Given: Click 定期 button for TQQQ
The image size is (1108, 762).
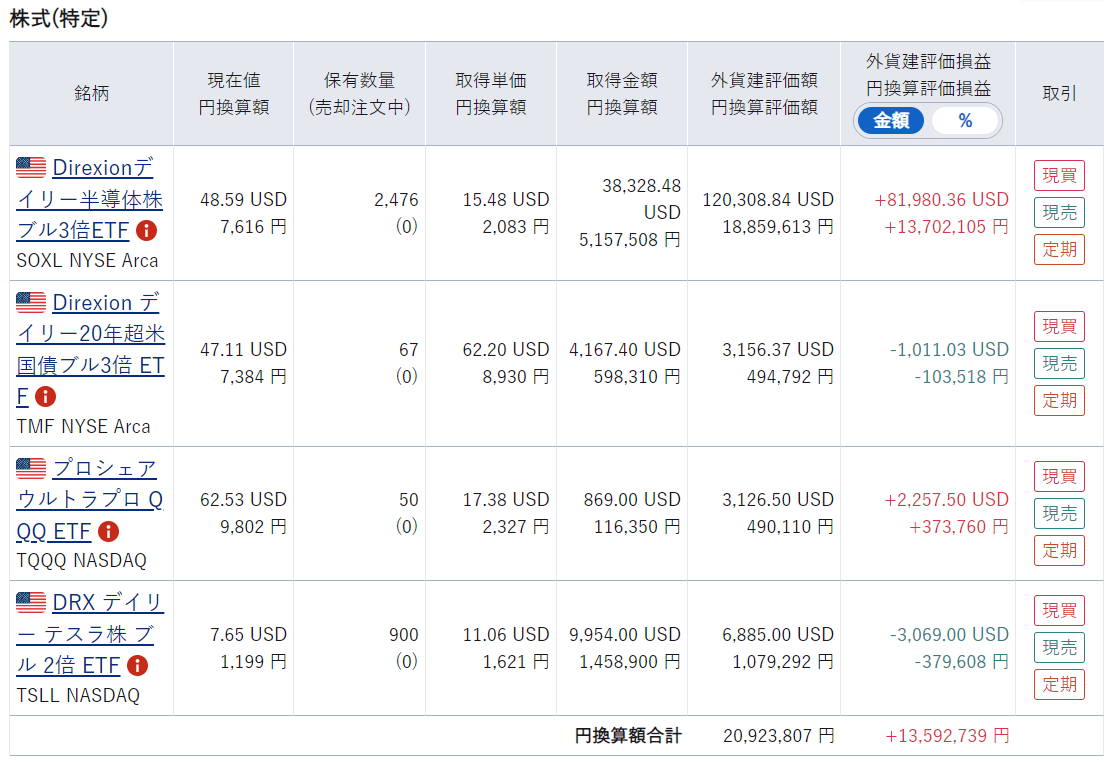Looking at the screenshot, I should tap(1059, 550).
